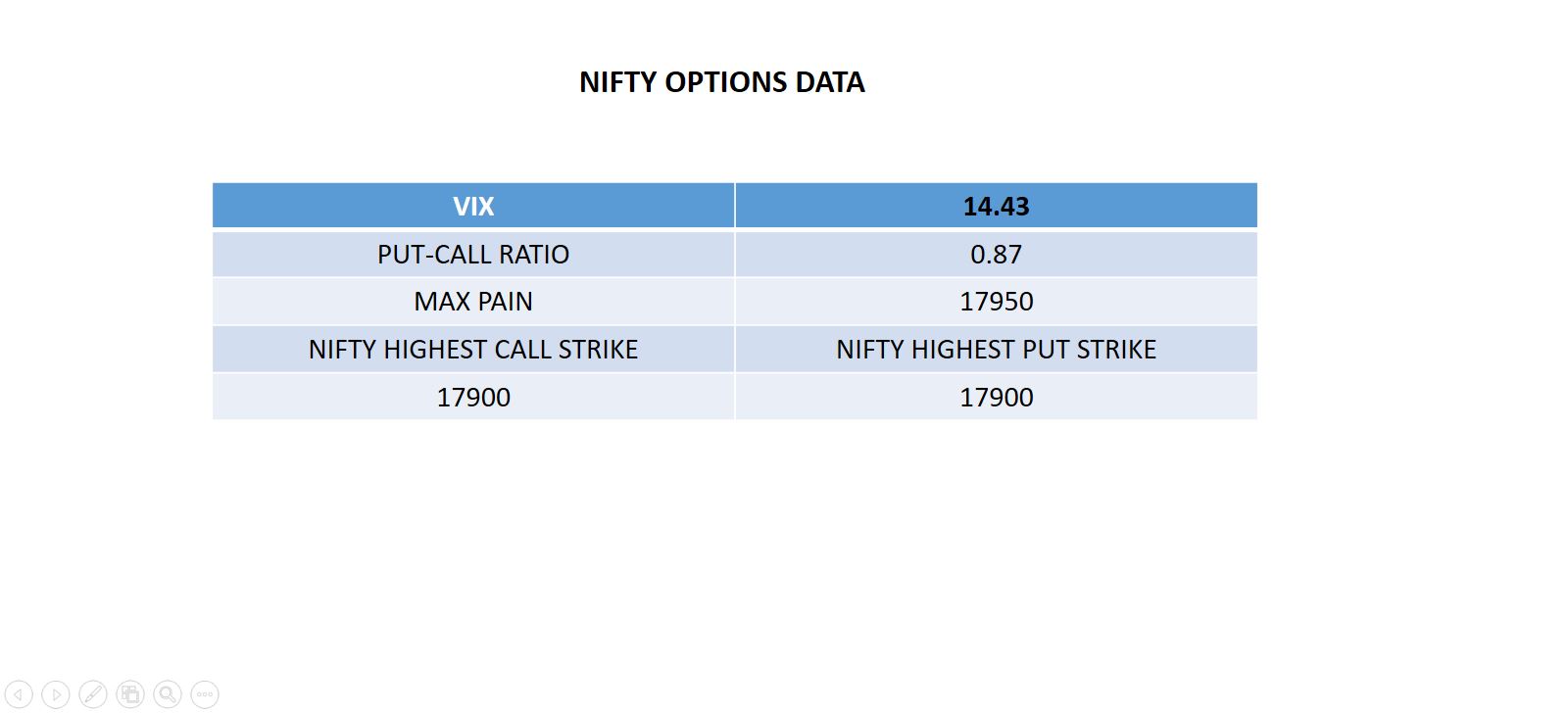
Task: Select 17900 under highest call strike
Action: coord(473,398)
